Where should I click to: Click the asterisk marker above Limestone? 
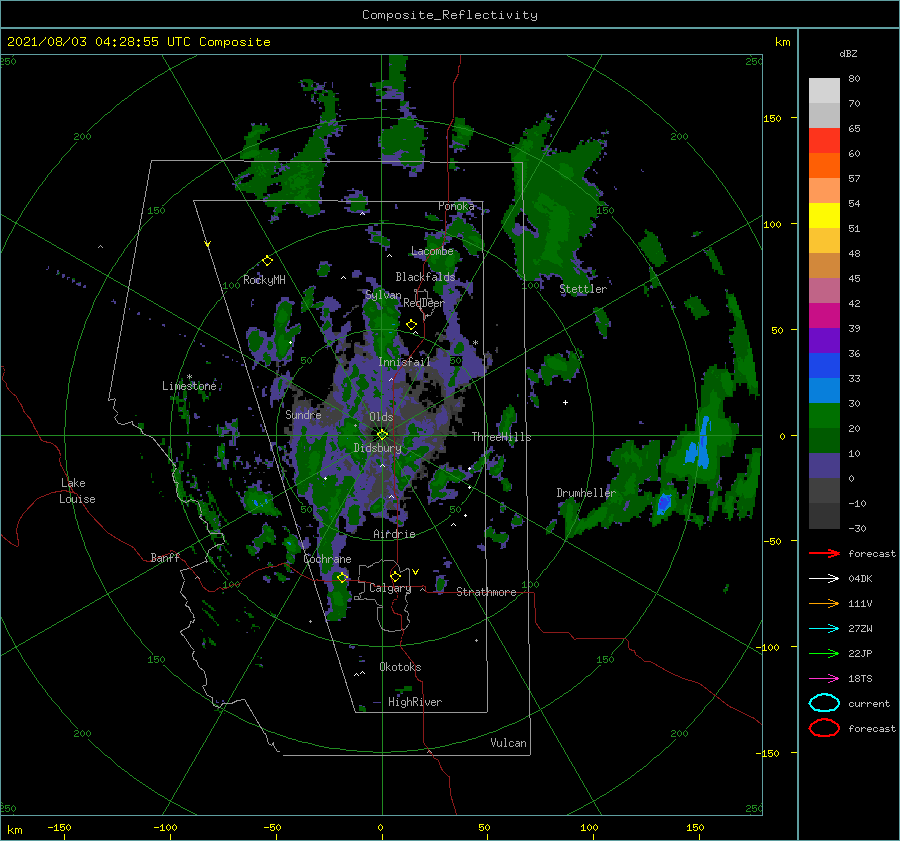[x=189, y=377]
